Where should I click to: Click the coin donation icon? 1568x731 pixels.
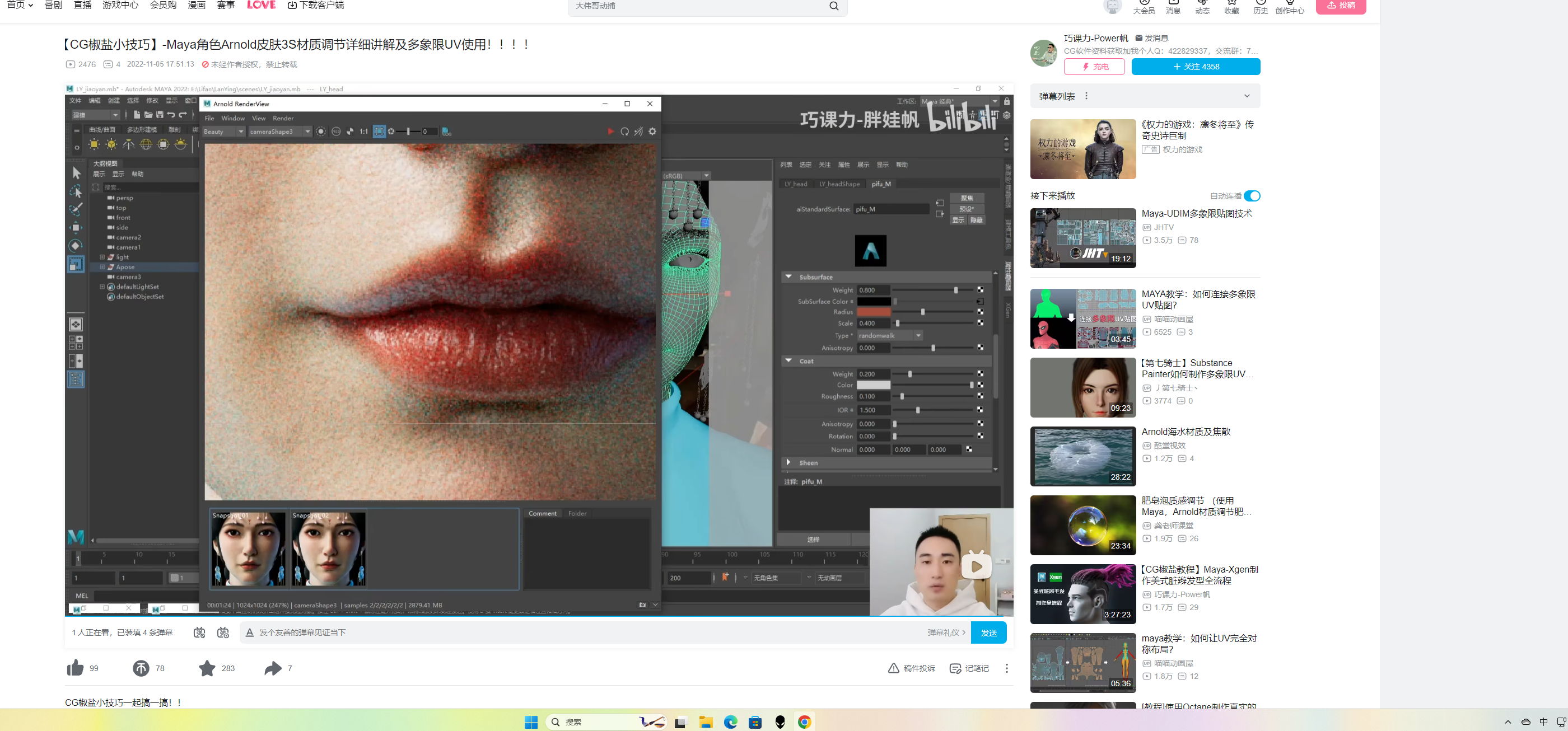[x=141, y=668]
